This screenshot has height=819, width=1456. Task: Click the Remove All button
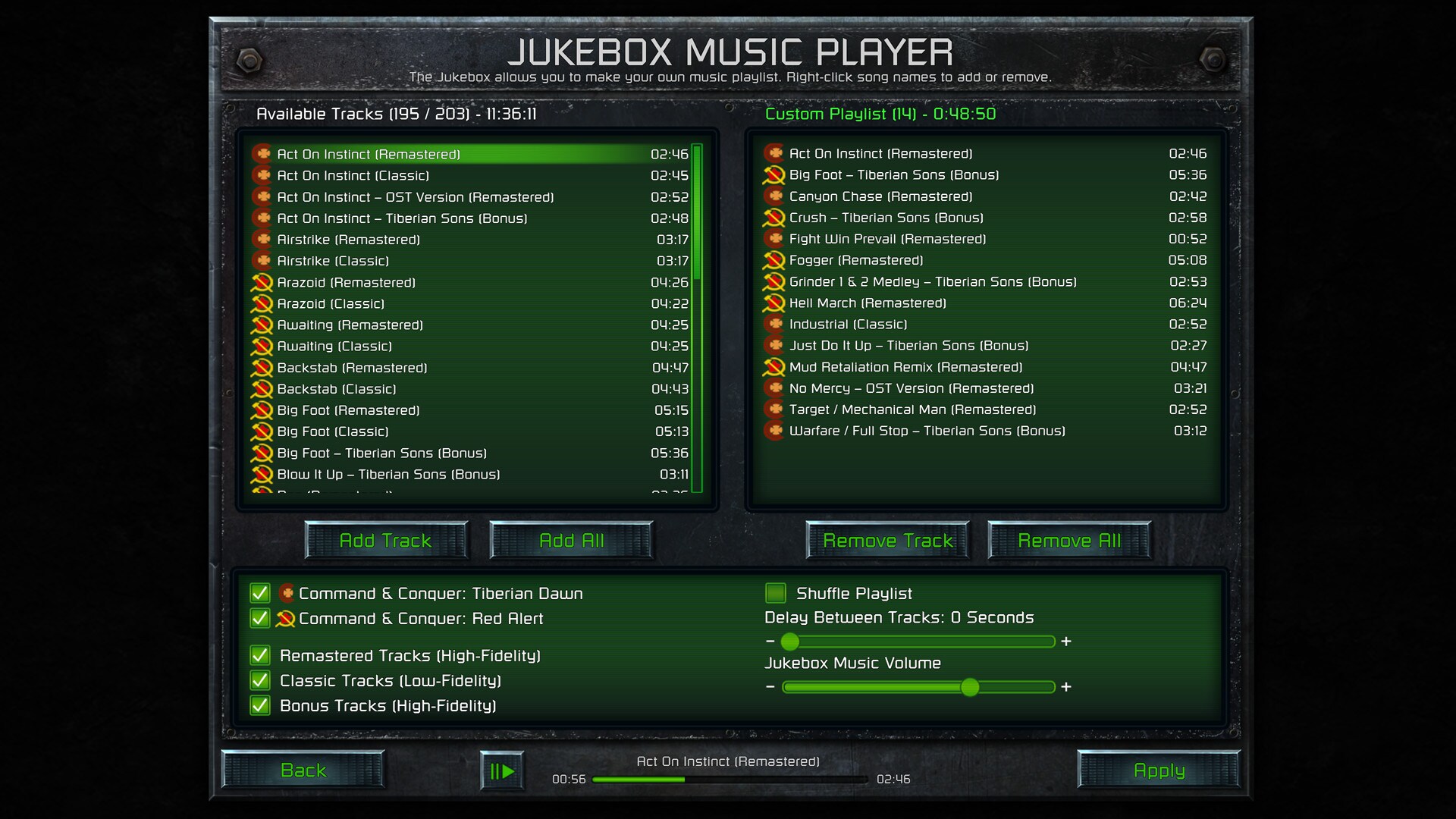(1069, 540)
